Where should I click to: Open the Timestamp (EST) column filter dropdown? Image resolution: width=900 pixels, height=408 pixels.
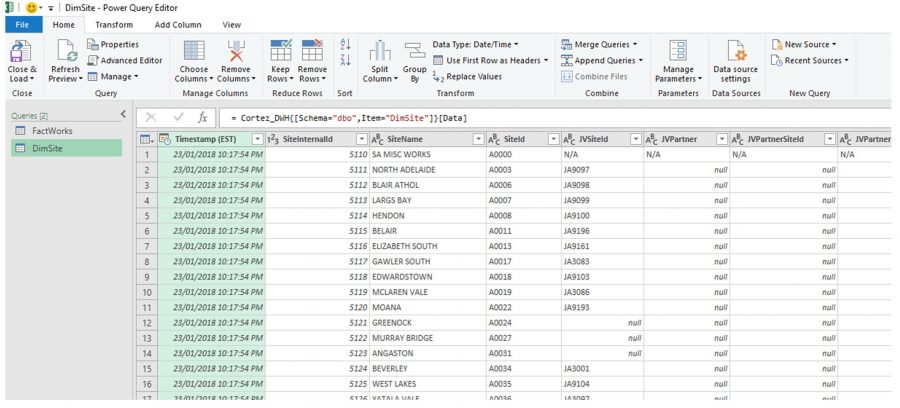[258, 139]
